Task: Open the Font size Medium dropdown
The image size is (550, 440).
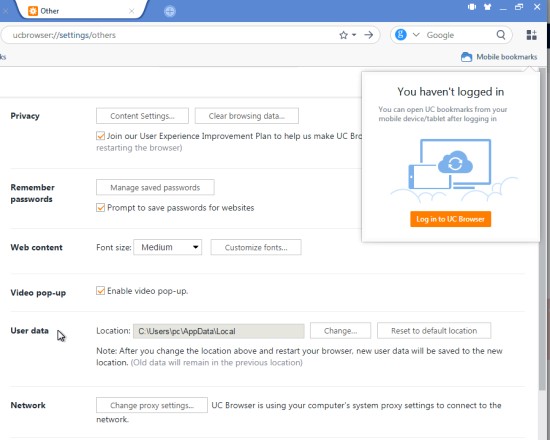Action: 168,247
